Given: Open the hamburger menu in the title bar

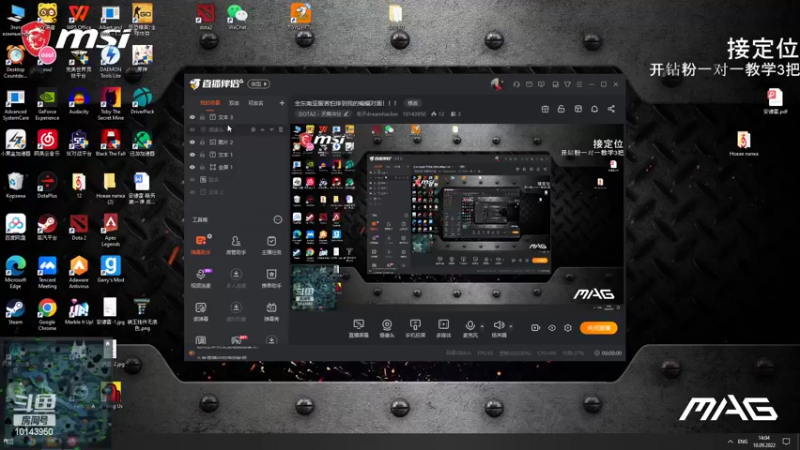Looking at the screenshot, I should (579, 84).
